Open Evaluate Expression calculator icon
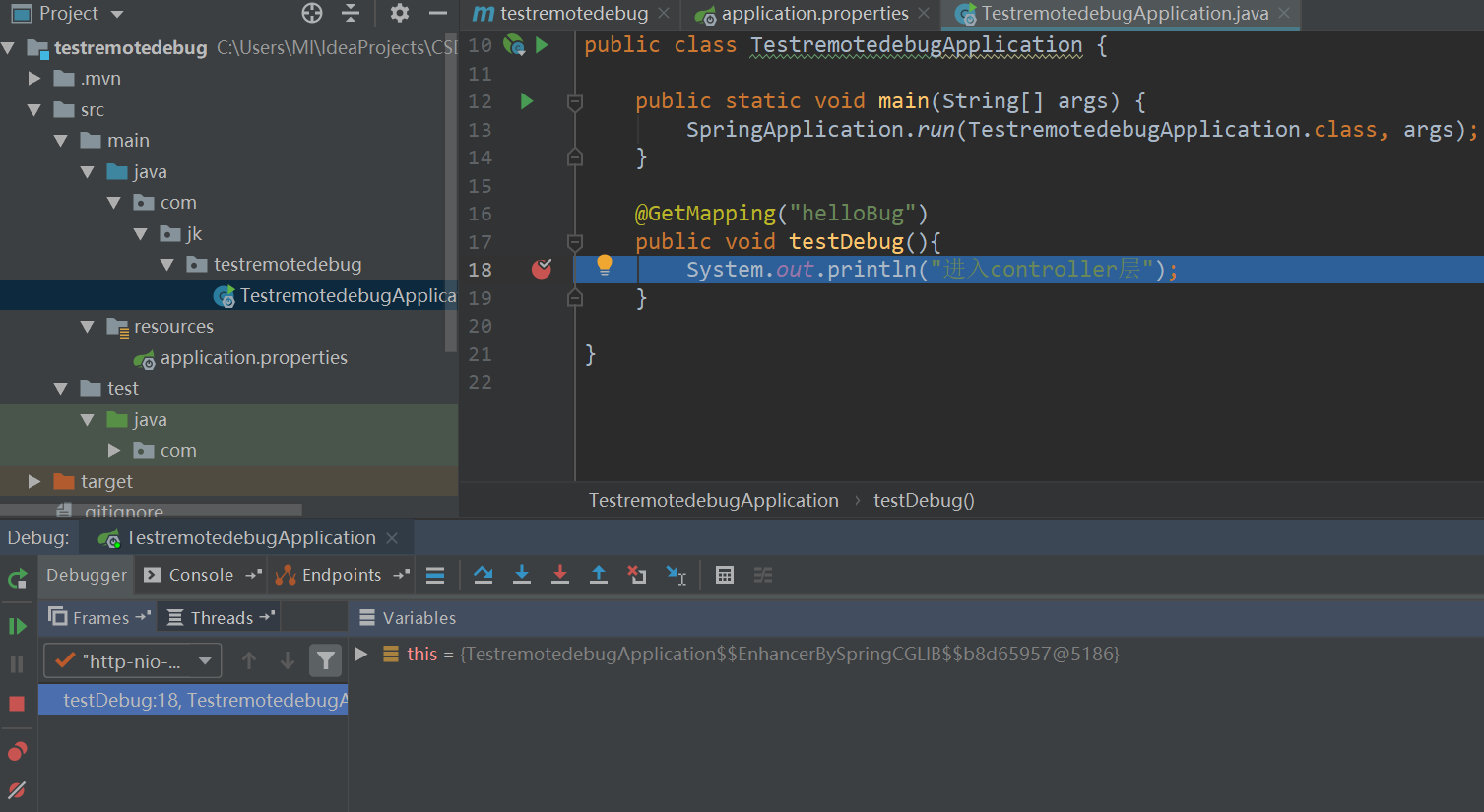 [x=725, y=575]
